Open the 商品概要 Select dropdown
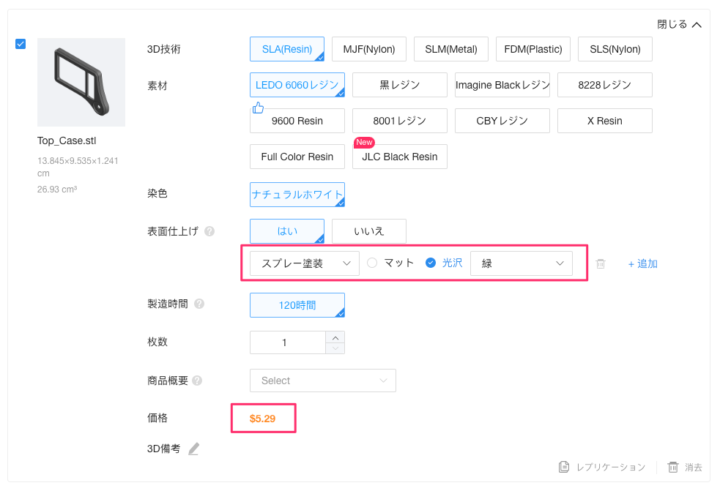The height and width of the screenshot is (491, 720). pos(322,381)
